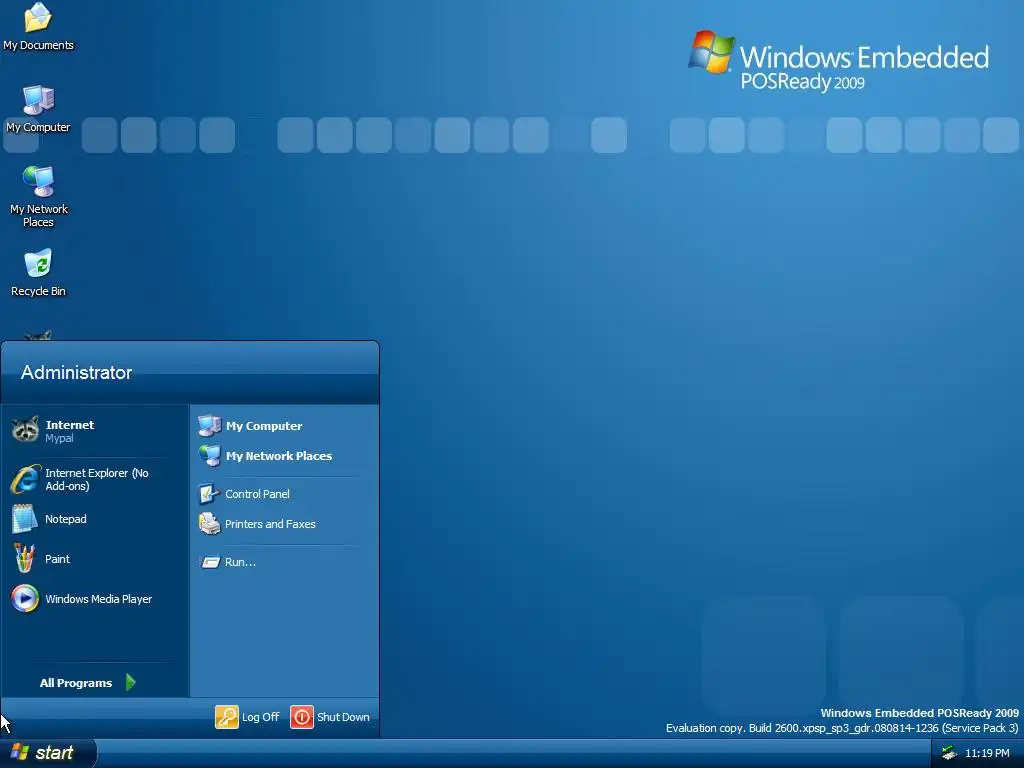
Task: Open the Run... dialog icon
Action: 210,562
